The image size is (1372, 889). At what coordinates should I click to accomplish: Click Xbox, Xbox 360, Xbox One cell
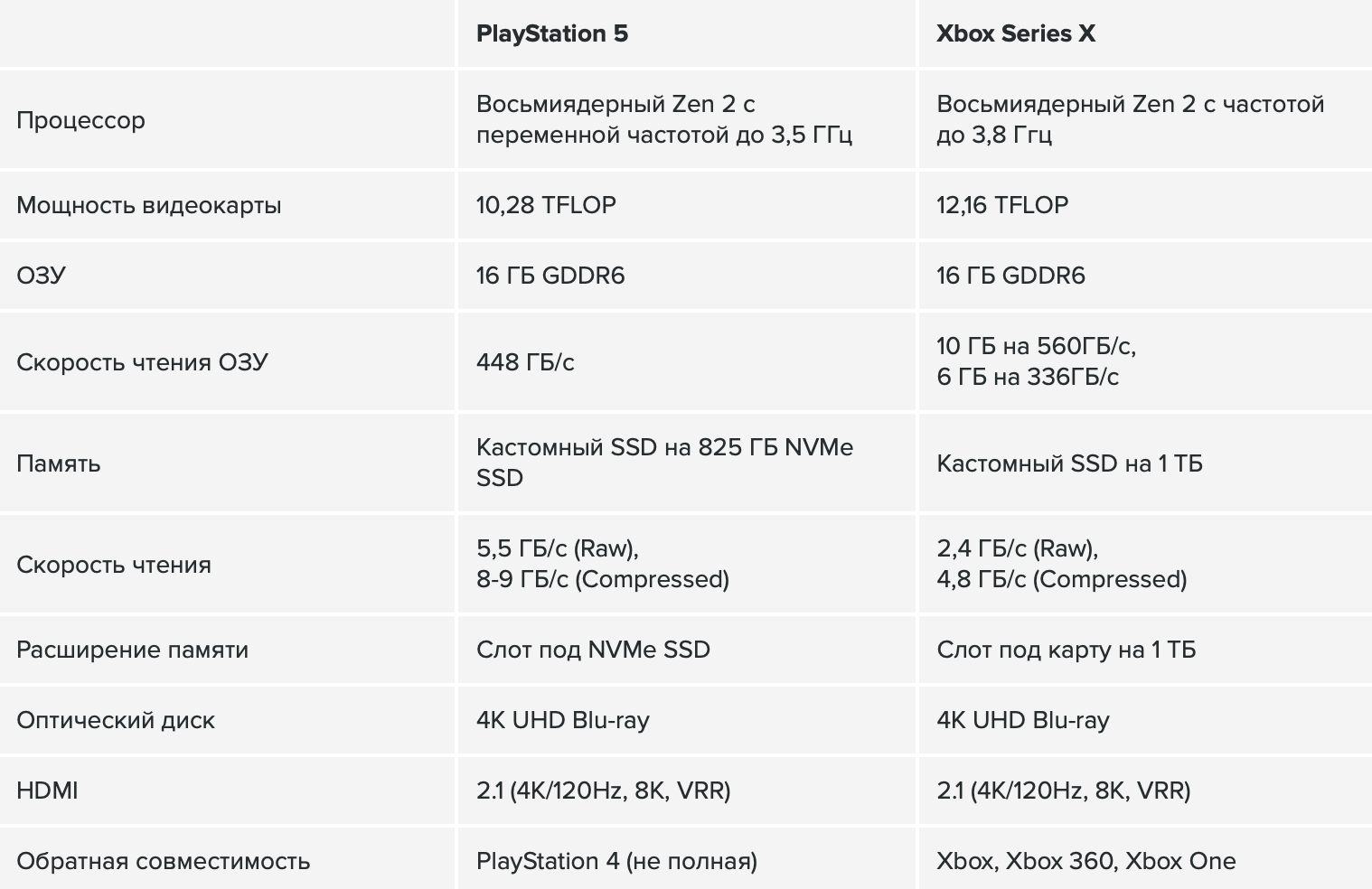coord(1085,861)
